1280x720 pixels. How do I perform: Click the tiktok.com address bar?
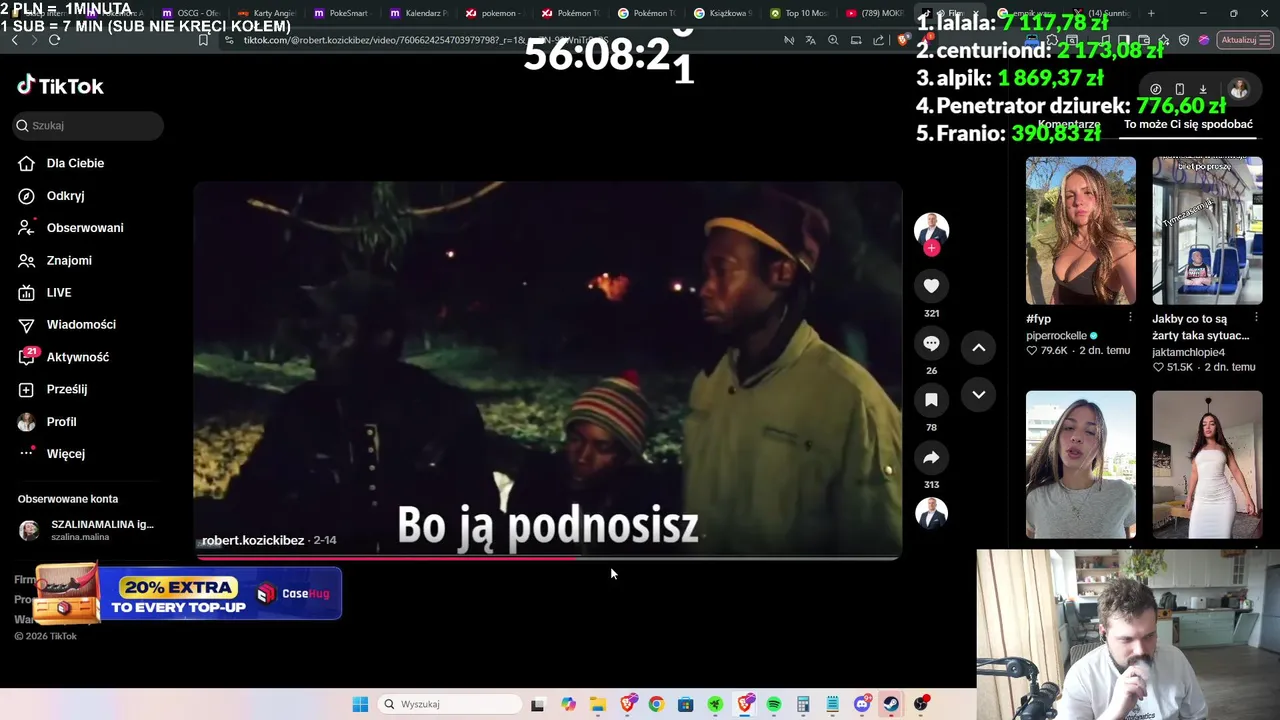500,40
